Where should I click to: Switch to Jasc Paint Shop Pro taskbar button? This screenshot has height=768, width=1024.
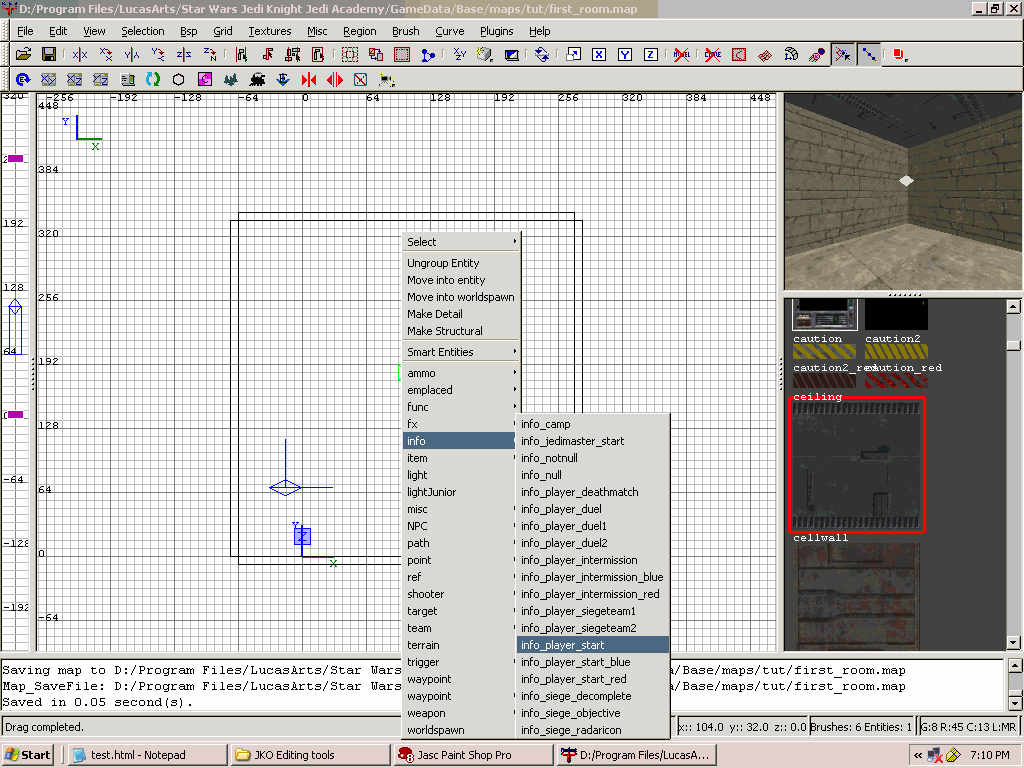tap(473, 755)
